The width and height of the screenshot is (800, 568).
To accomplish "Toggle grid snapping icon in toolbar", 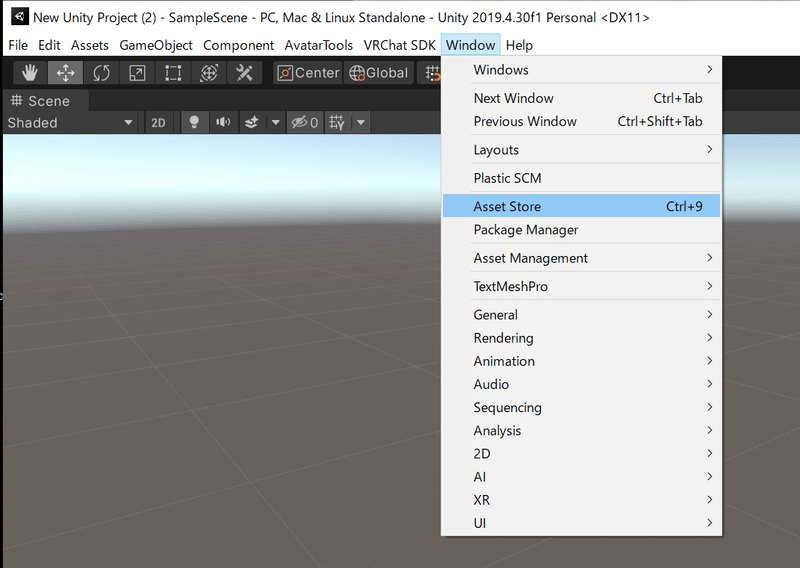I will click(x=432, y=73).
